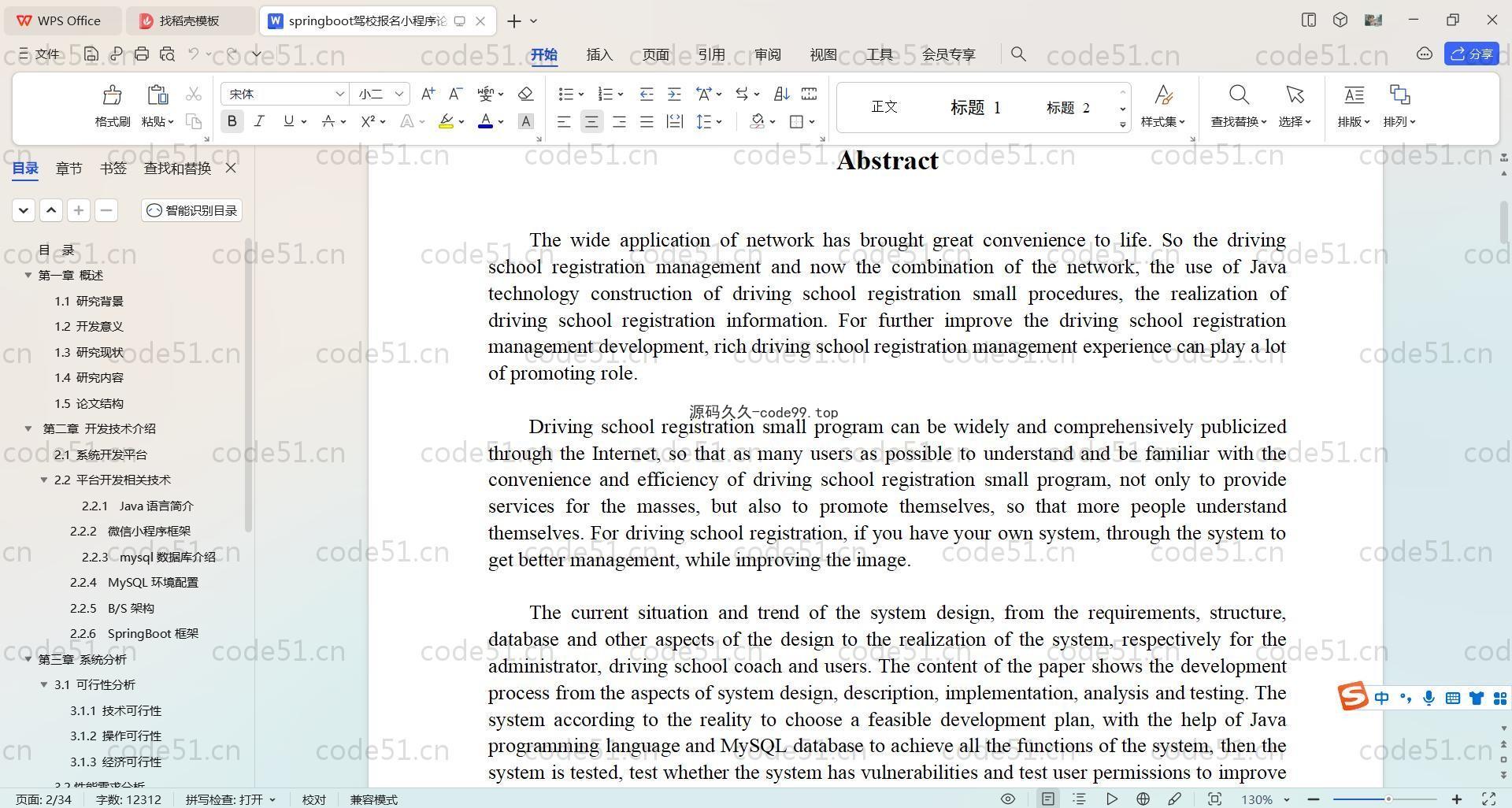
Task: Click the Sogou input method S icon
Action: click(x=1353, y=697)
